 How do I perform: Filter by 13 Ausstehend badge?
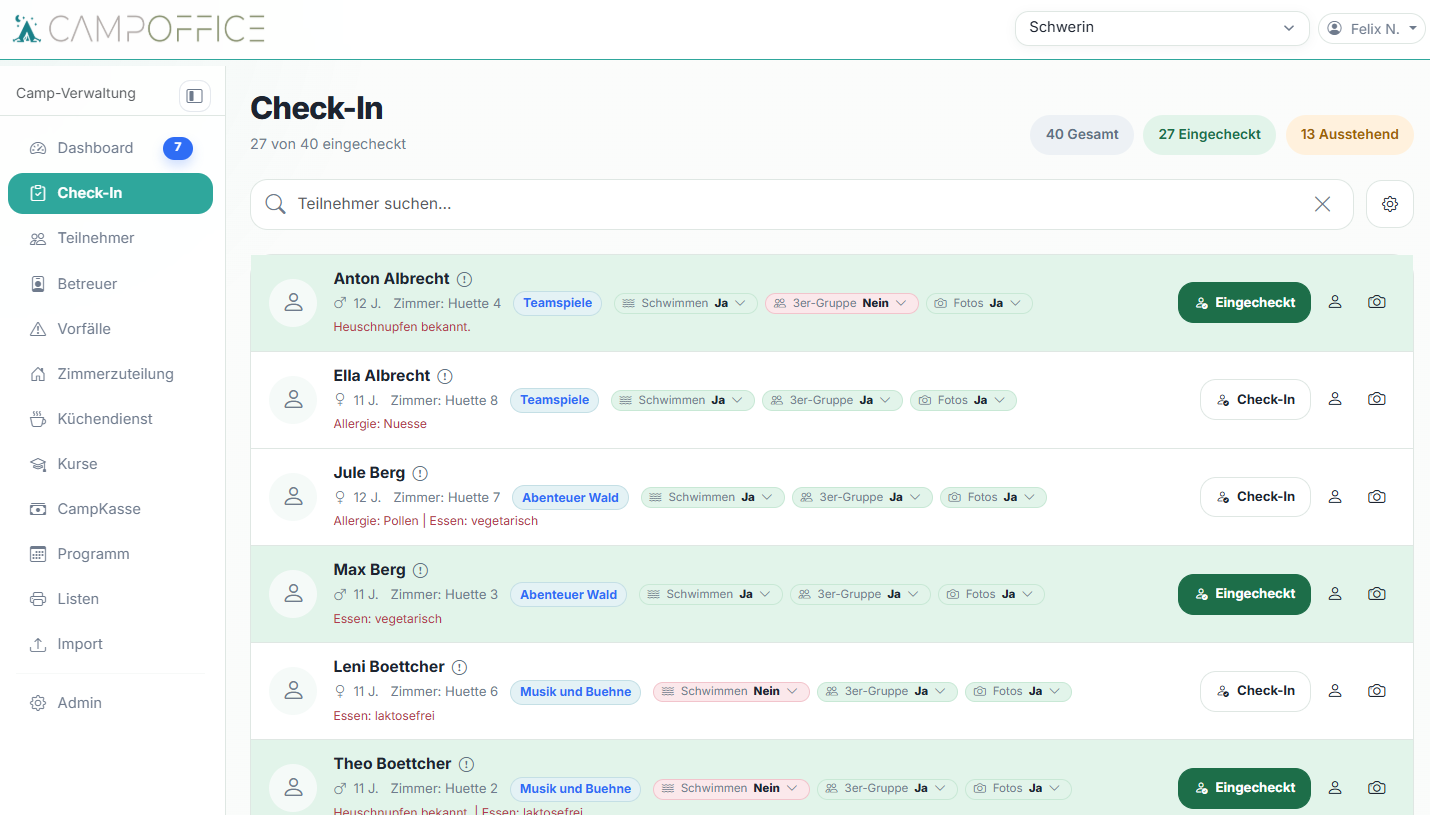point(1350,135)
